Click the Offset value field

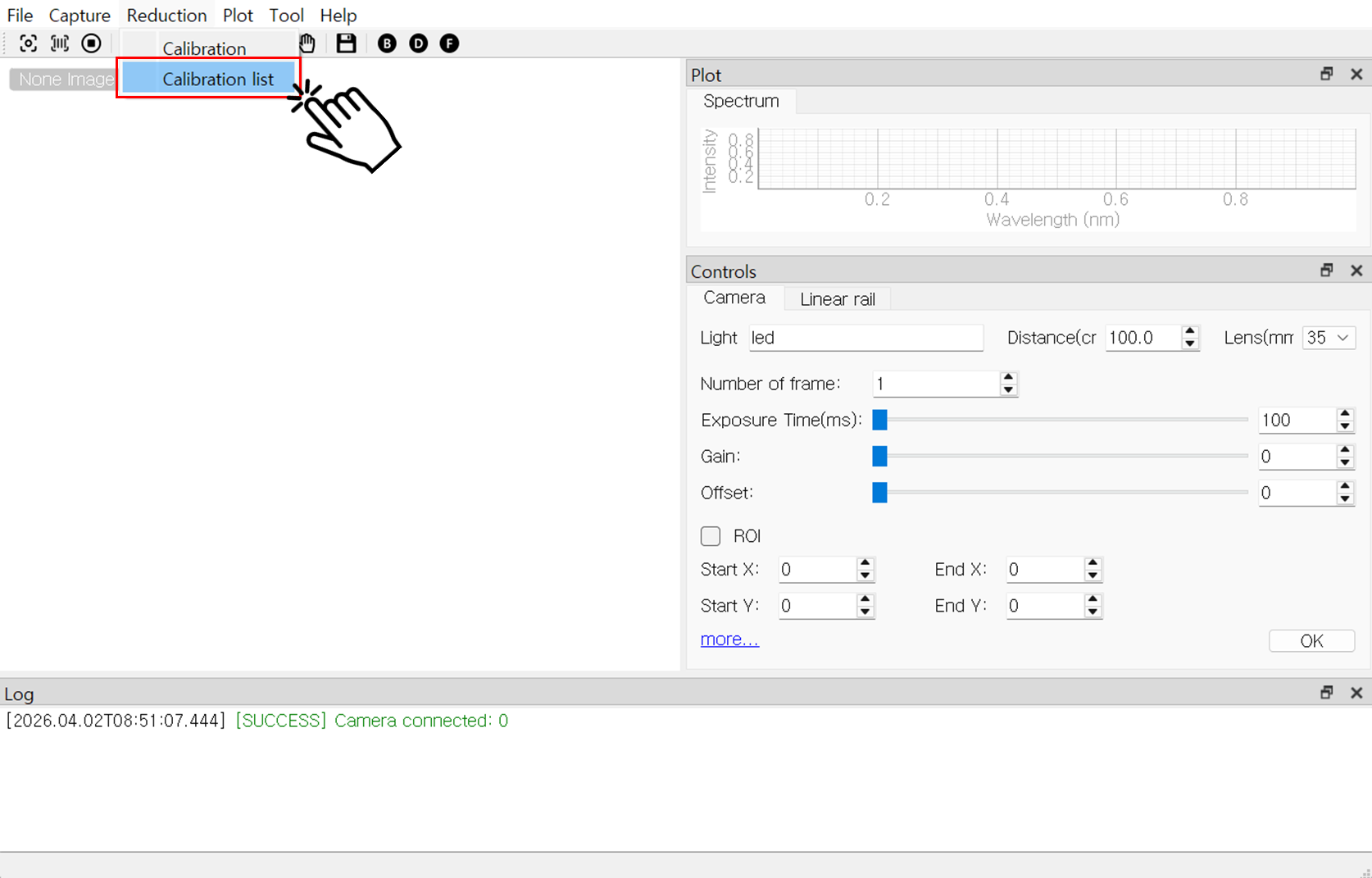point(1297,493)
